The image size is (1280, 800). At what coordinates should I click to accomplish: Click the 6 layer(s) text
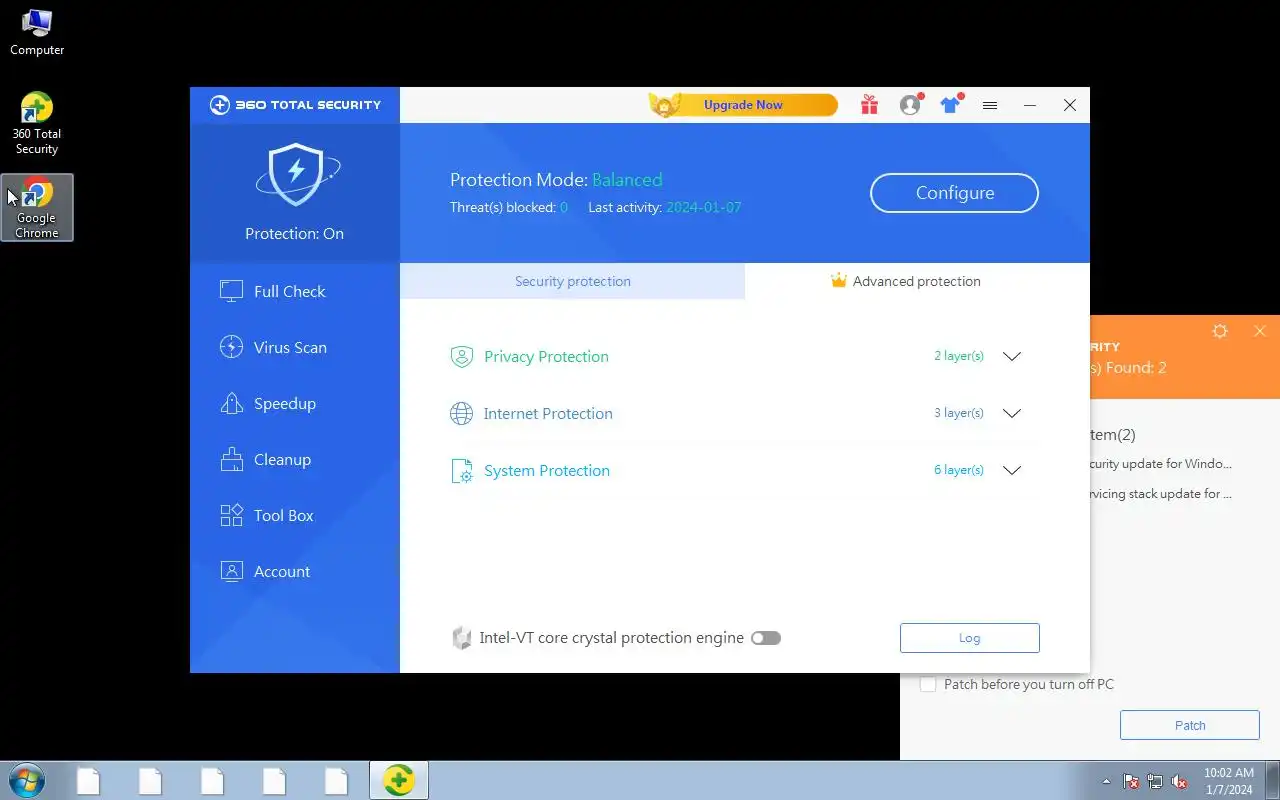click(959, 470)
